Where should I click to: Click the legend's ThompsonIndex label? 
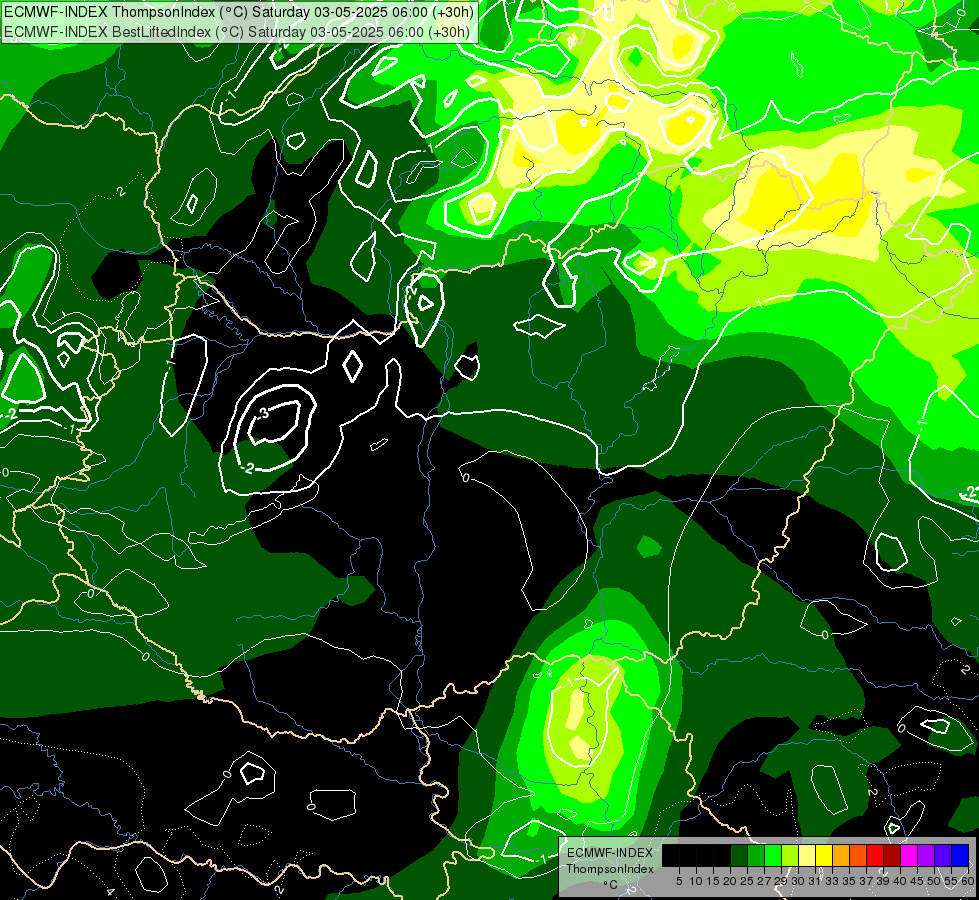pos(610,869)
